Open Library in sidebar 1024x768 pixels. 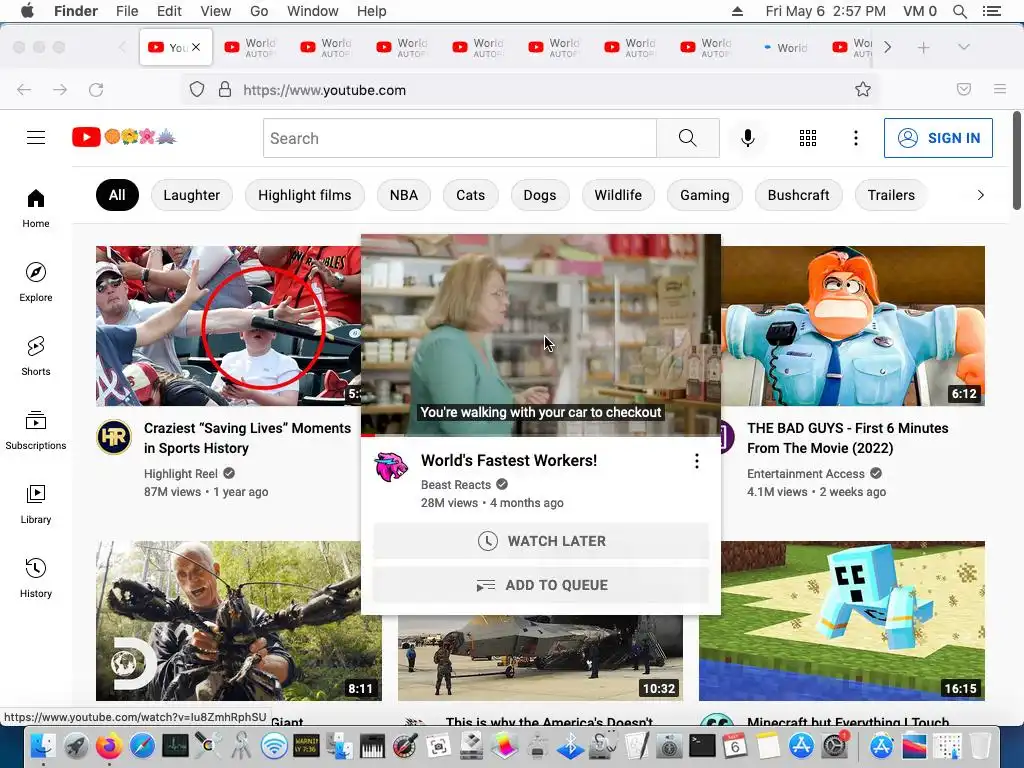point(36,504)
